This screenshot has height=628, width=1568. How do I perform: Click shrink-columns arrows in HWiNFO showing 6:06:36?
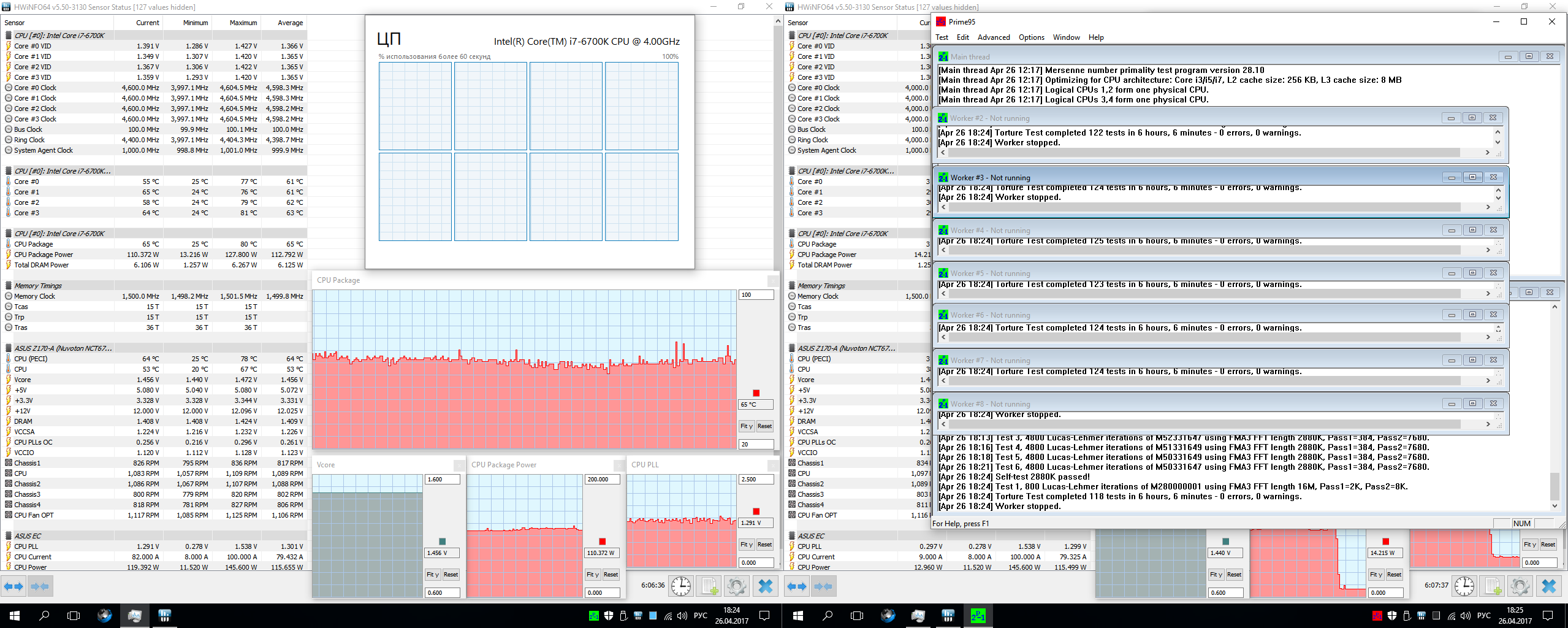click(40, 586)
